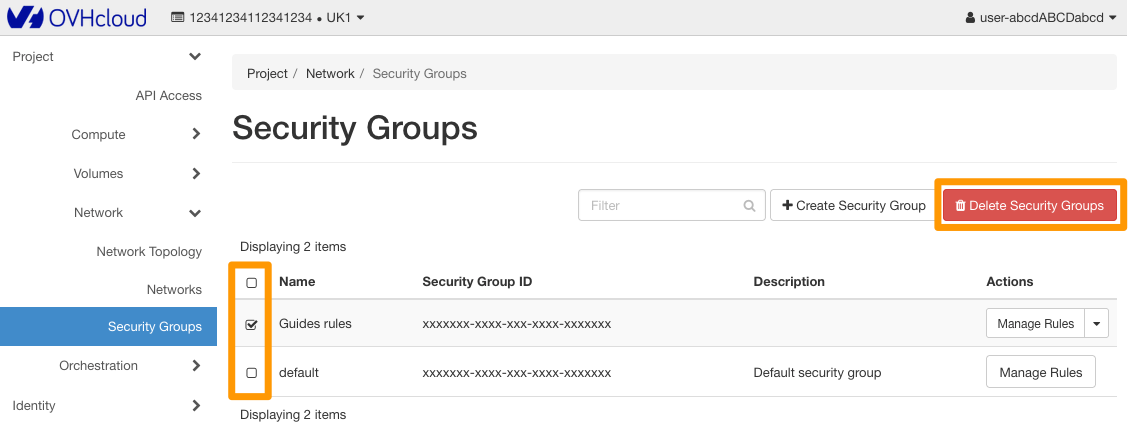
Task: Click the project server icon in header
Action: 178,17
